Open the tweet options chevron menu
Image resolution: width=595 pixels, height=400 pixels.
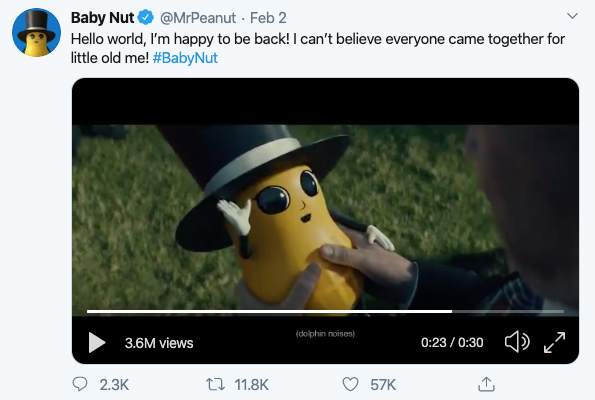point(572,16)
